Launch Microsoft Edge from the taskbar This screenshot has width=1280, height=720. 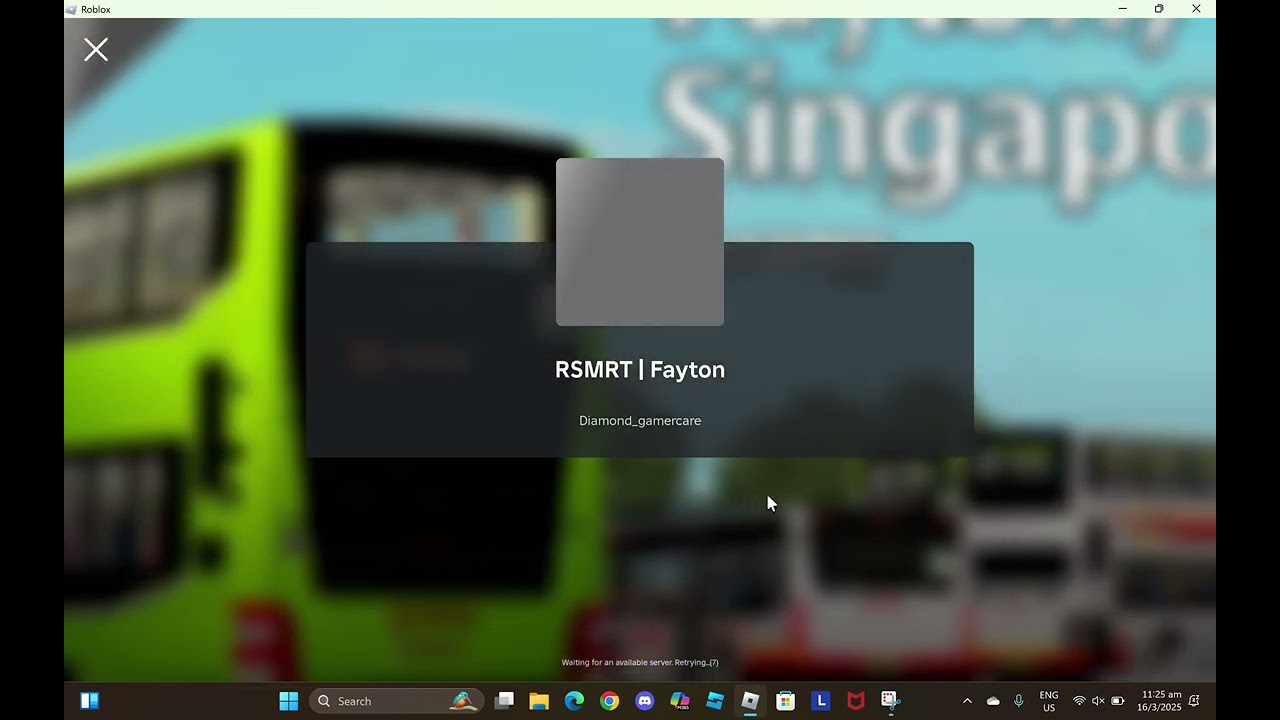coord(574,701)
